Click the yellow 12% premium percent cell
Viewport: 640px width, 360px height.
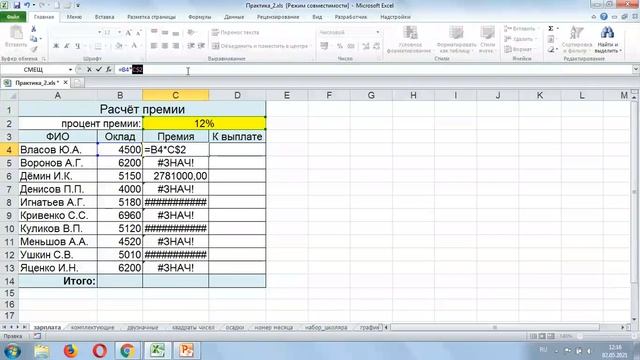204,123
